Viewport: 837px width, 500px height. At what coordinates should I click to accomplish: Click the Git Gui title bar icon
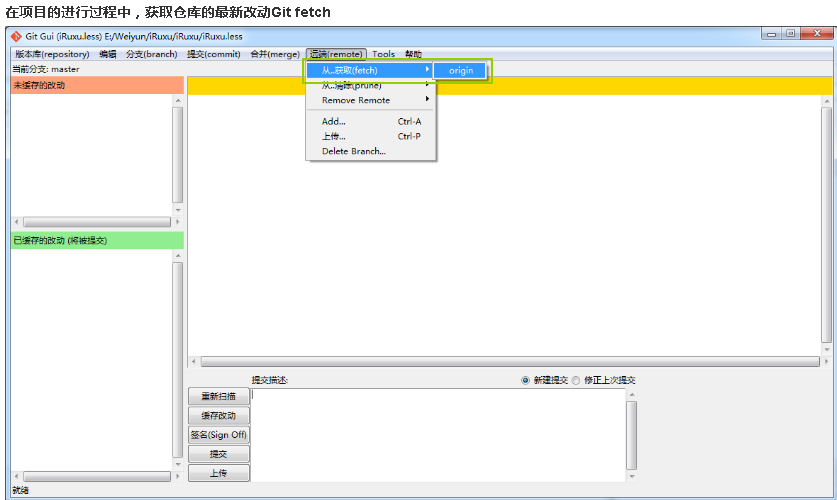coord(16,36)
